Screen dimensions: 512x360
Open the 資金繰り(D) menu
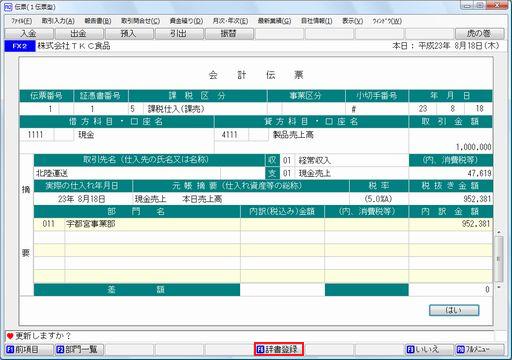186,21
